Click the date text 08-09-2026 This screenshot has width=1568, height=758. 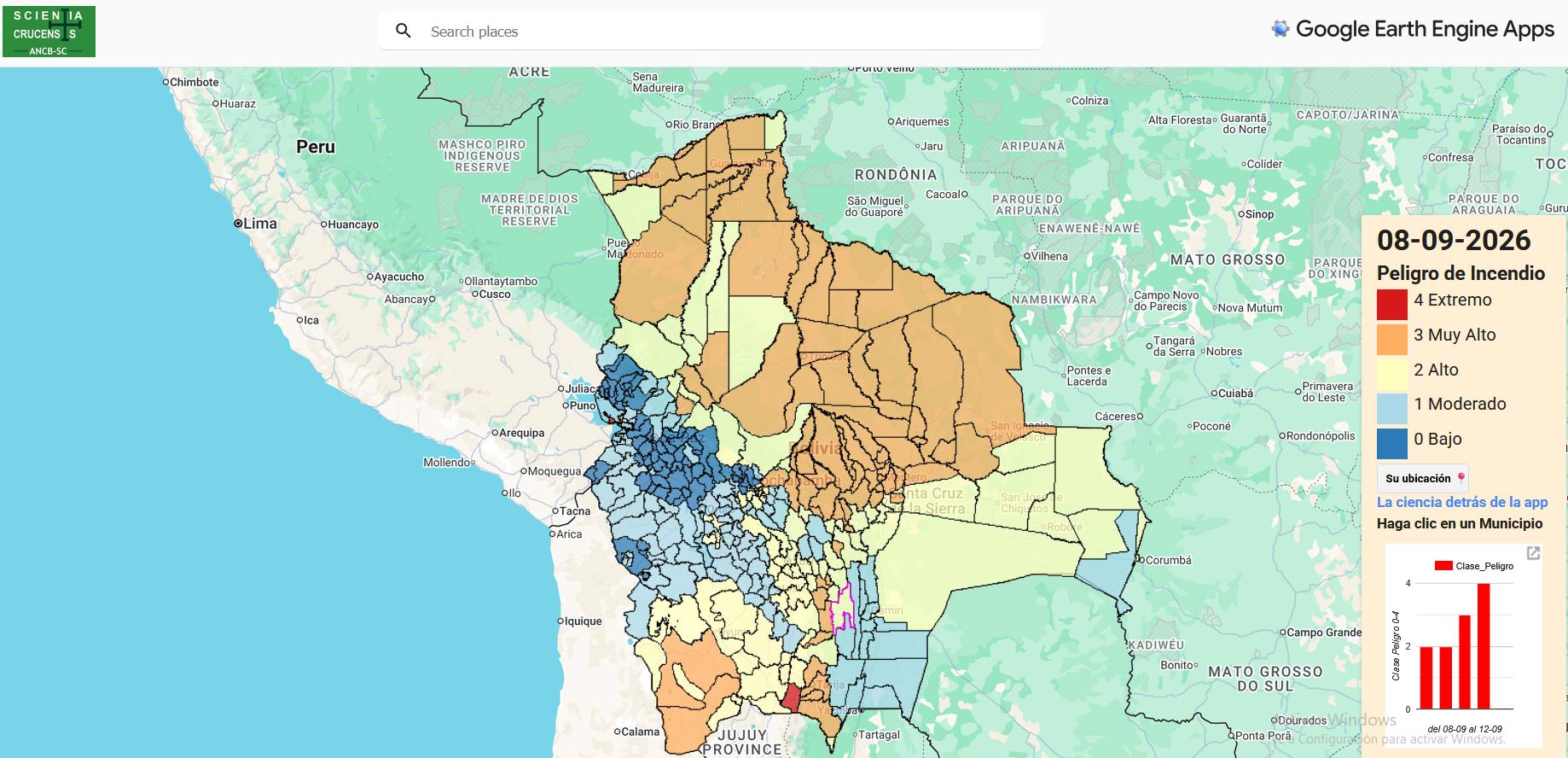1454,241
